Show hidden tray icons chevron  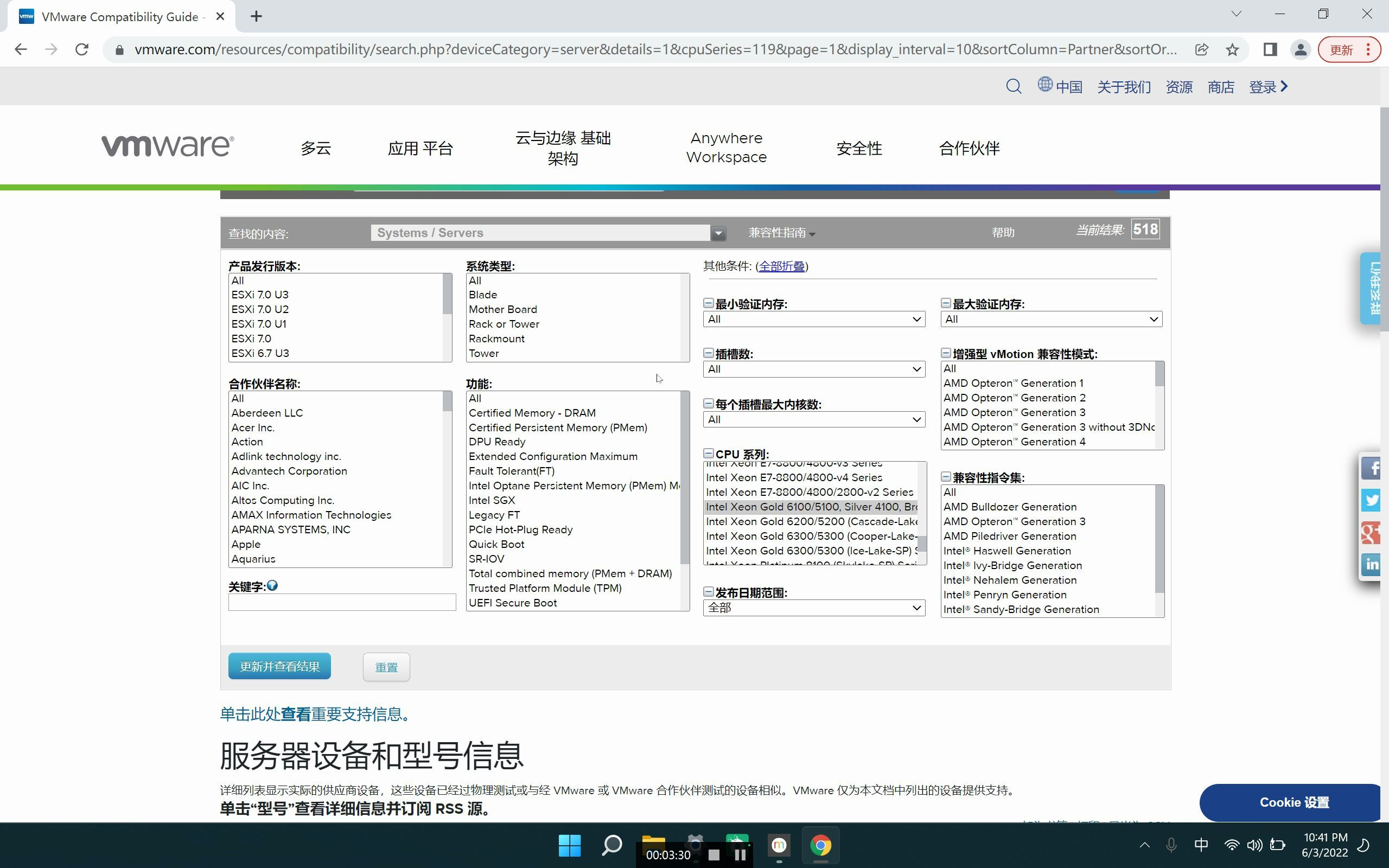click(1144, 845)
